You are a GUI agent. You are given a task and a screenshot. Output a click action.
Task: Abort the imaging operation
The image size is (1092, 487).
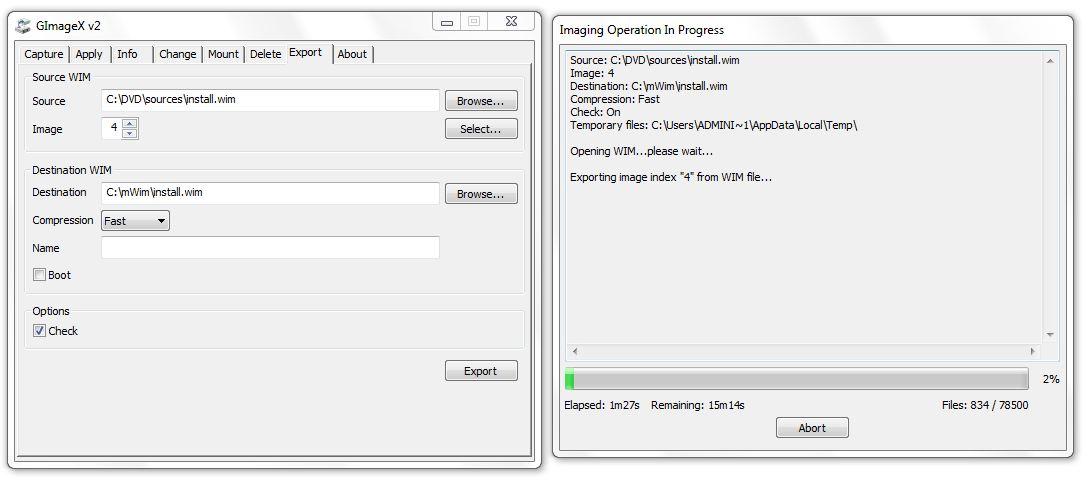[x=812, y=428]
